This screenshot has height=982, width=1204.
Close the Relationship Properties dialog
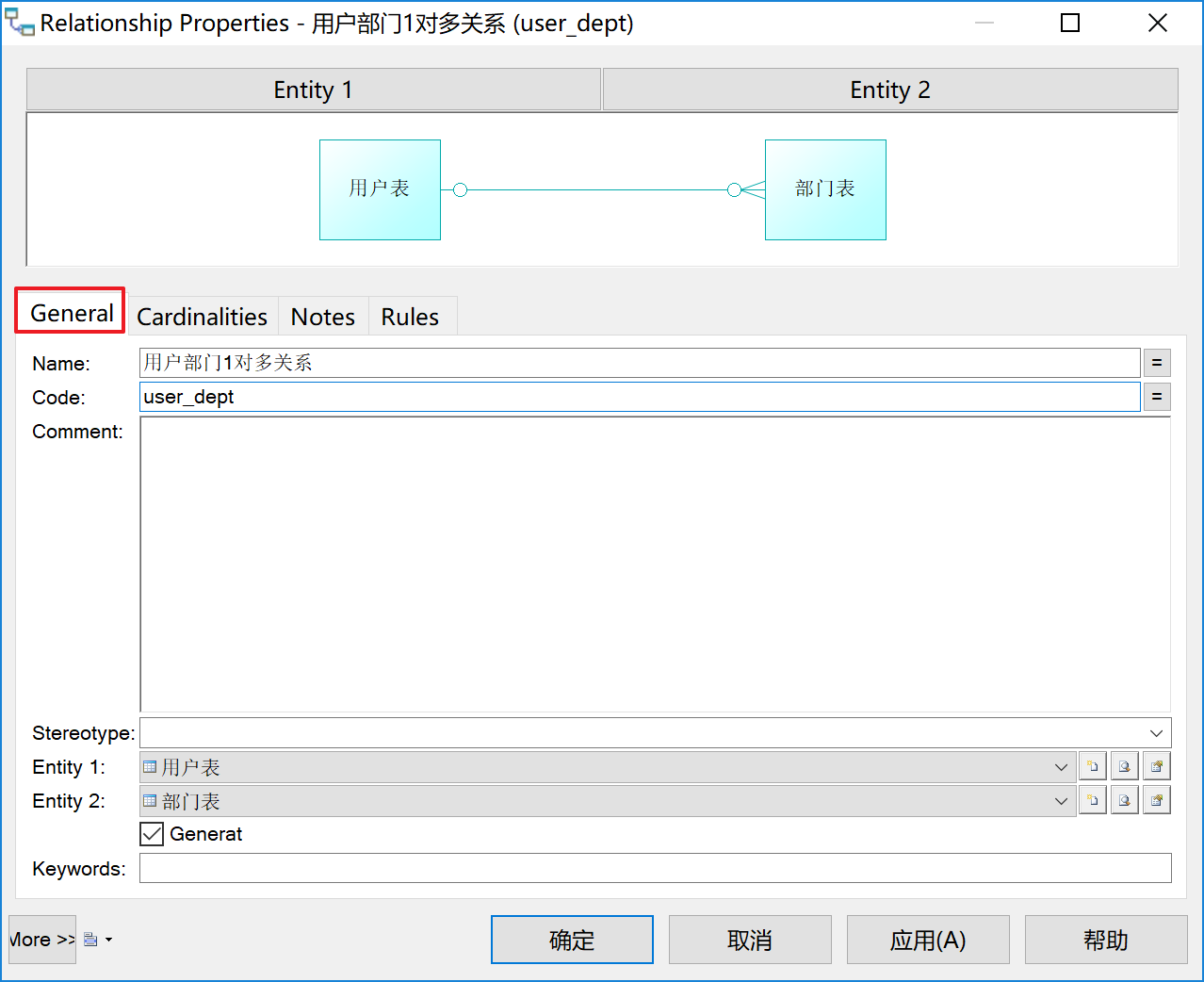pos(1158,23)
